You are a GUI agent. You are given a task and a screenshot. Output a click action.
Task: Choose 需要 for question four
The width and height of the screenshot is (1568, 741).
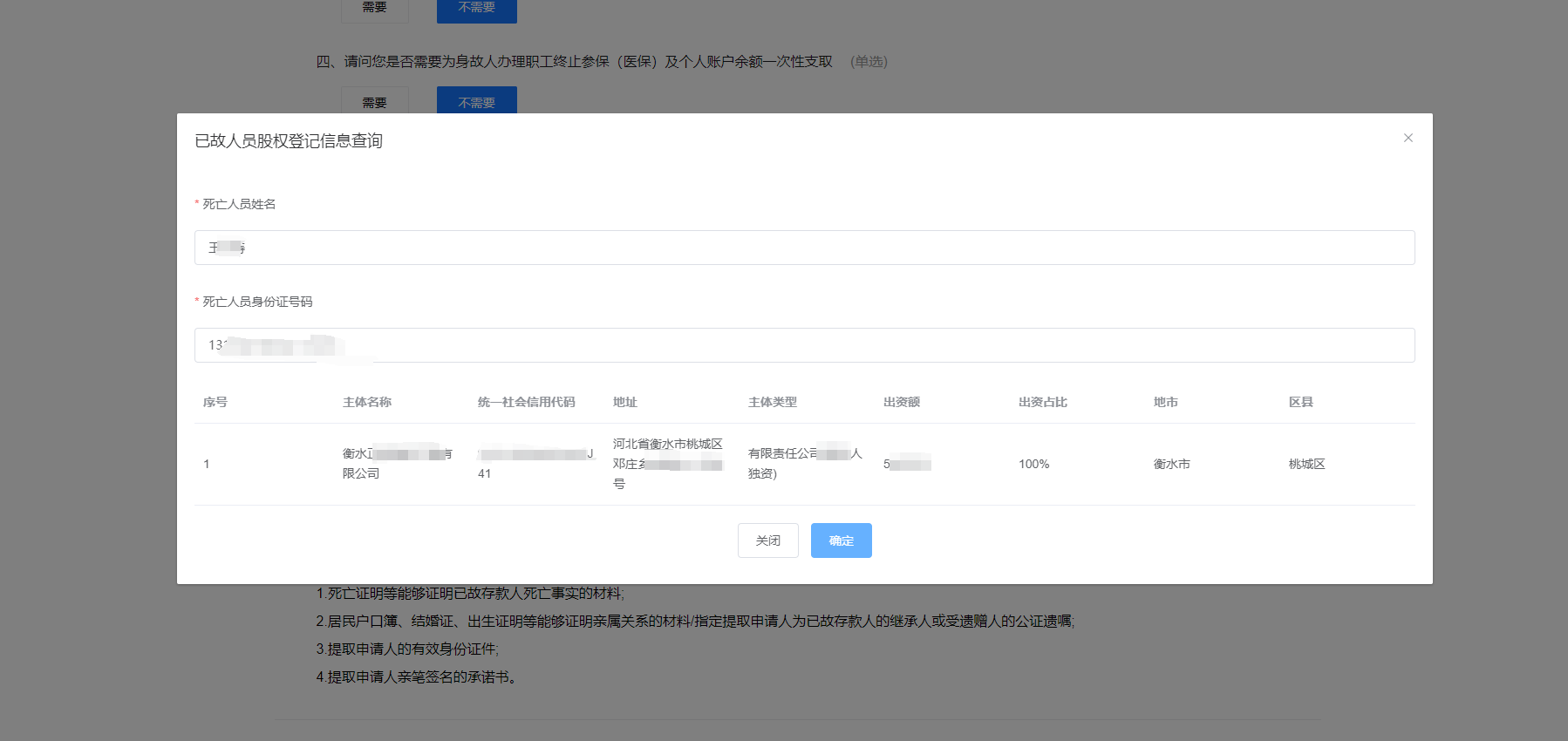[375, 101]
